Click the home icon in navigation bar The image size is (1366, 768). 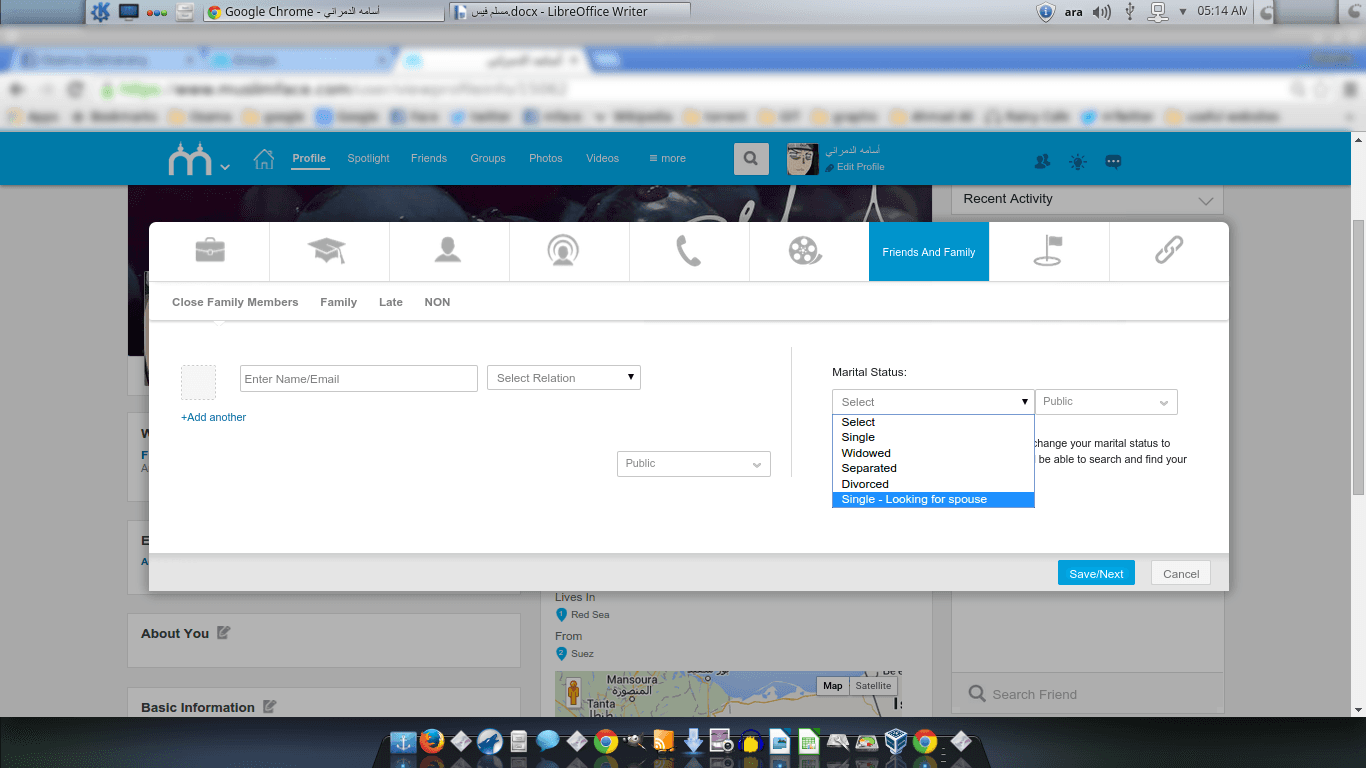(x=264, y=158)
